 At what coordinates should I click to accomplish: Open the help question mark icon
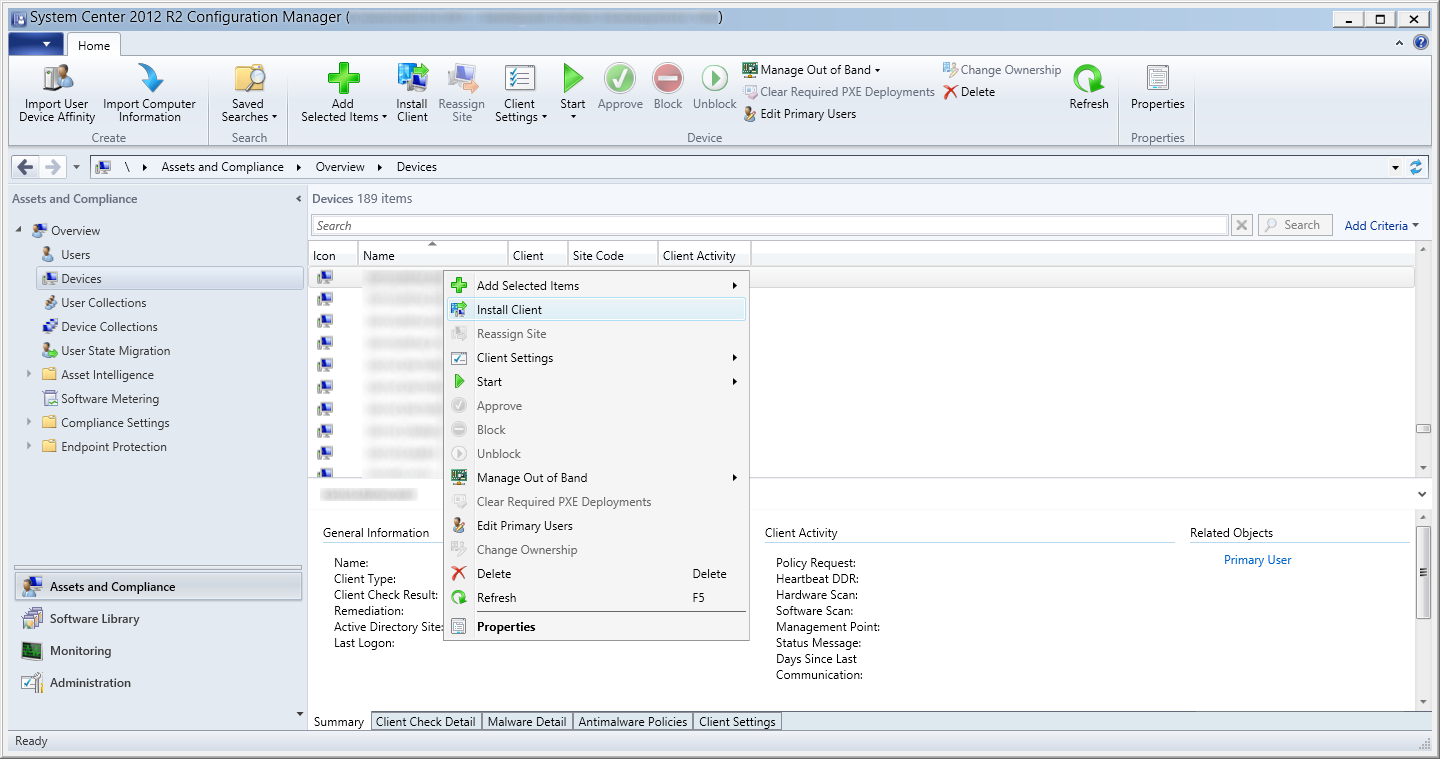pyautogui.click(x=1421, y=43)
